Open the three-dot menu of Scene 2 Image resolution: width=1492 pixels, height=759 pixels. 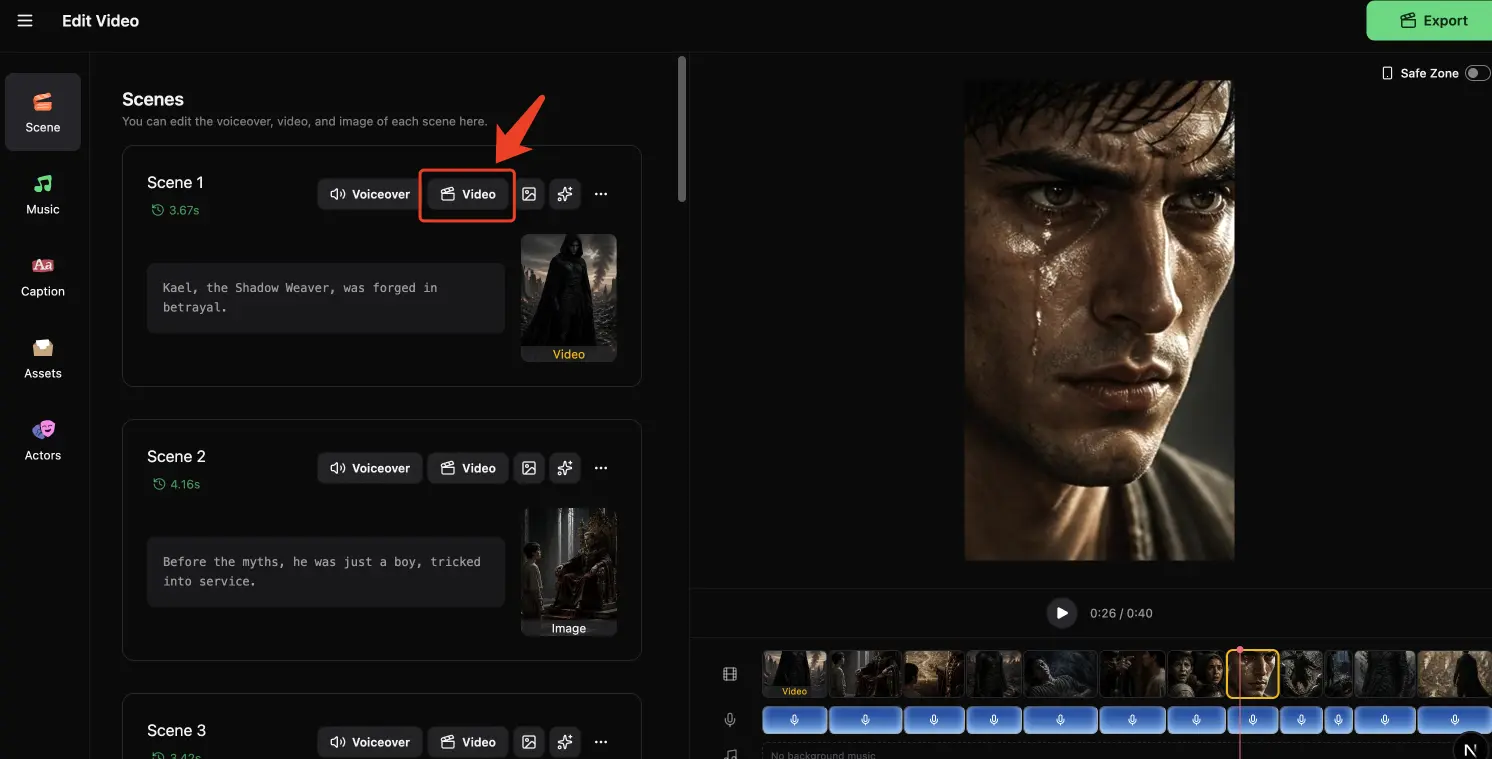pos(601,468)
